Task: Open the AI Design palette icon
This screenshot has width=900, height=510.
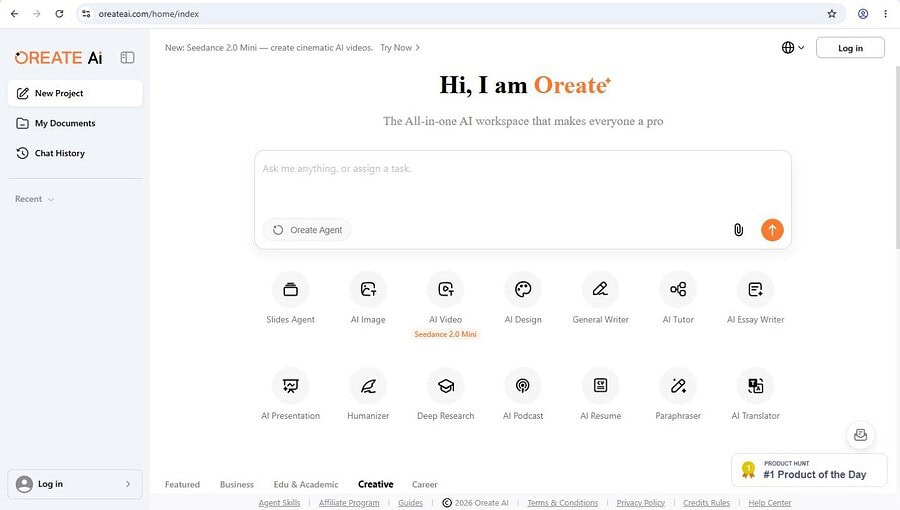Action: (x=523, y=289)
